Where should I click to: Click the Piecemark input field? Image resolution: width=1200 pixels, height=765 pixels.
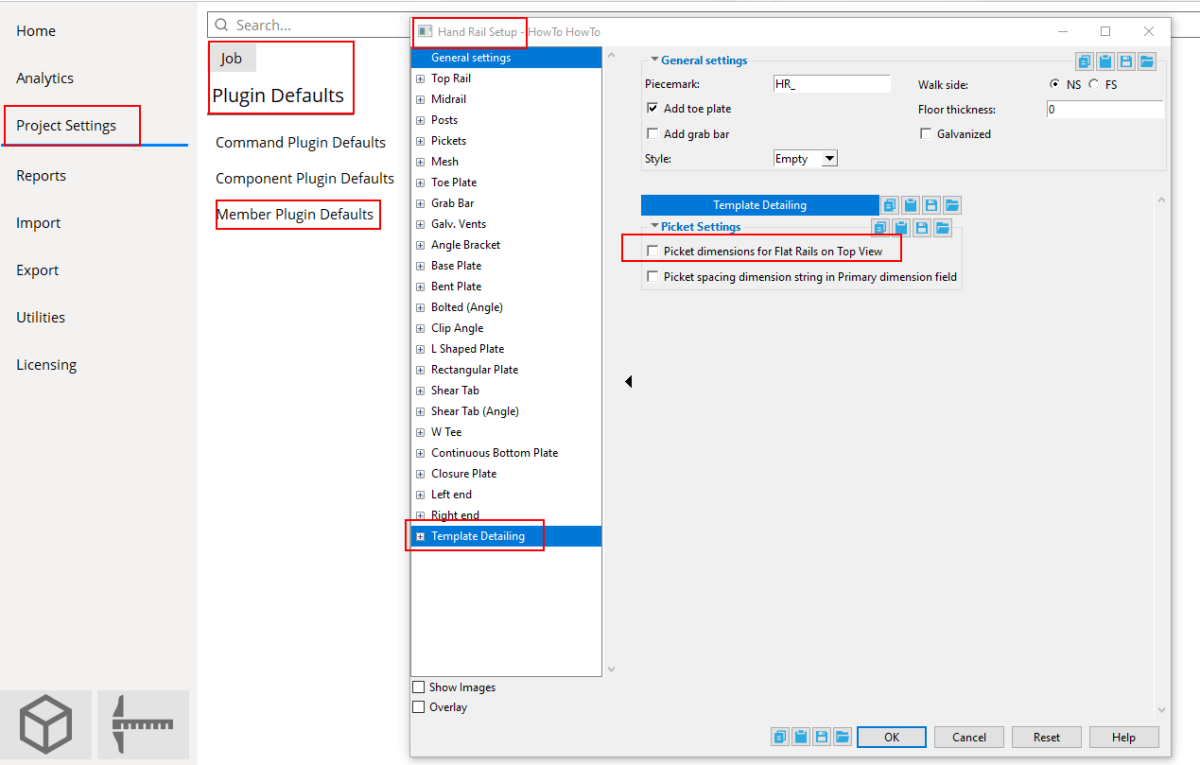[832, 84]
